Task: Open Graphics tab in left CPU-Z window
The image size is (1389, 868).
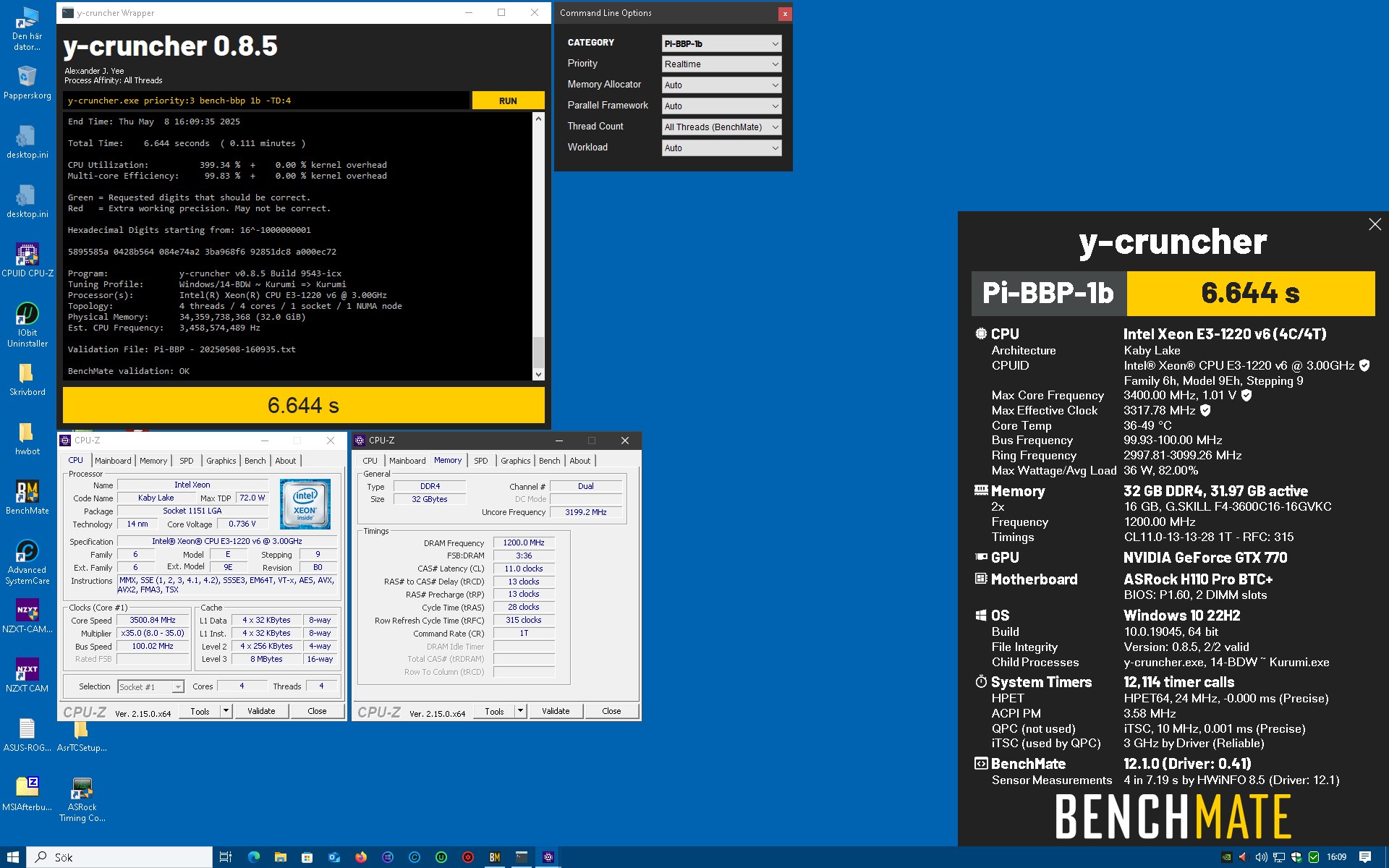Action: [x=221, y=461]
